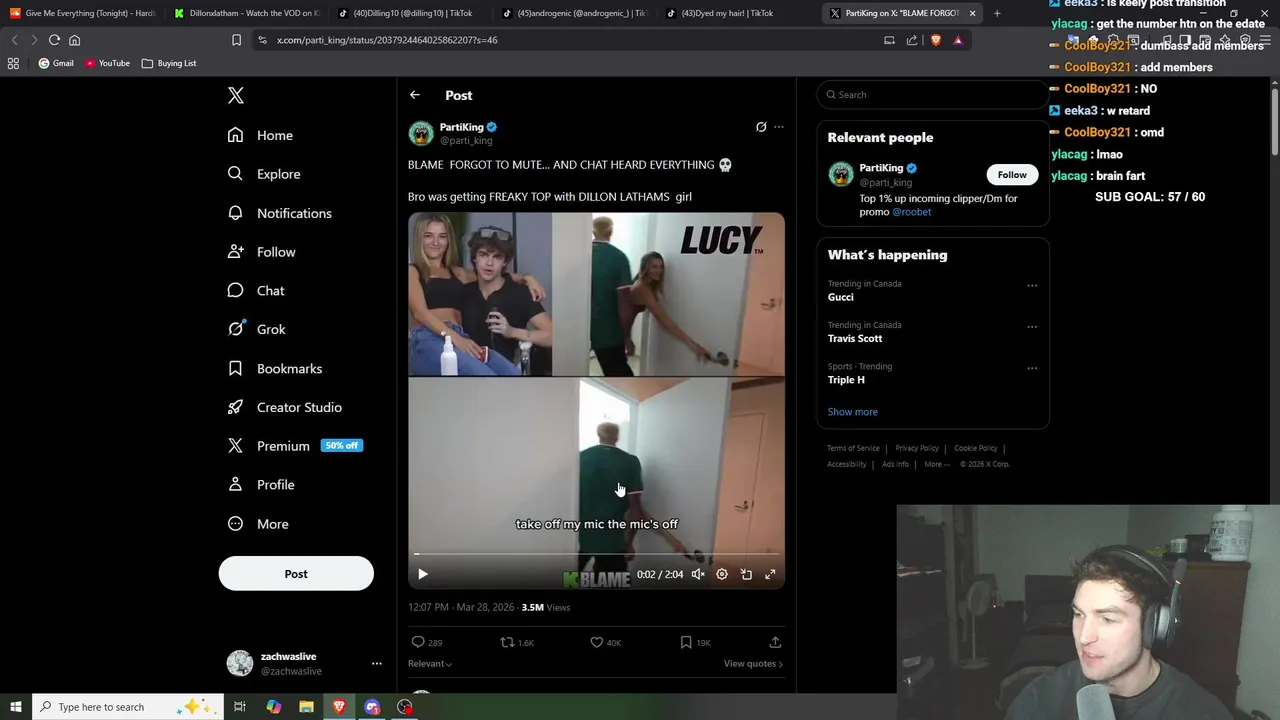This screenshot has height=720, width=1280.
Task: Open Brave browser in taskbar
Action: point(339,707)
